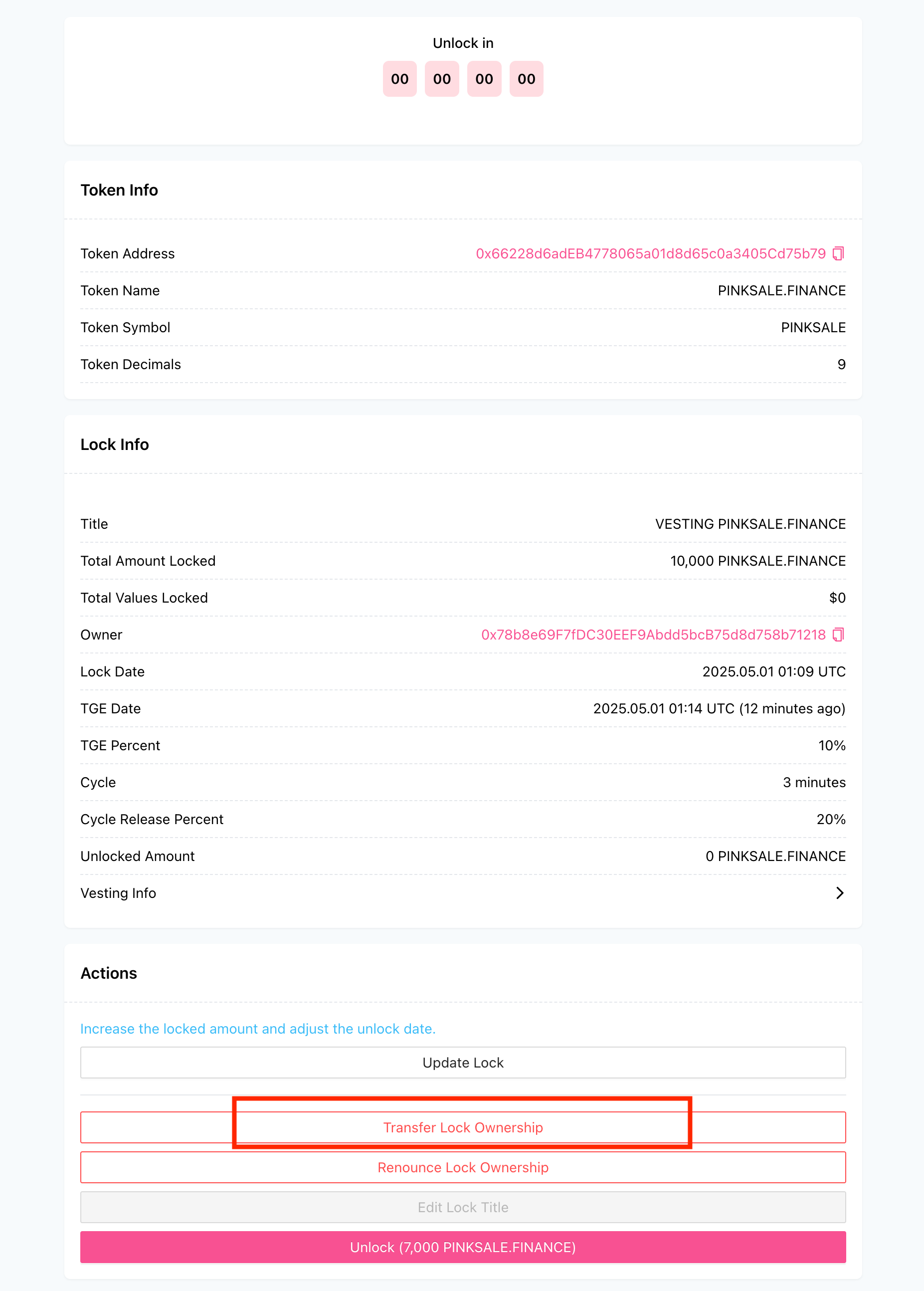Copy the owner address icon
The width and height of the screenshot is (924, 1291).
point(838,635)
